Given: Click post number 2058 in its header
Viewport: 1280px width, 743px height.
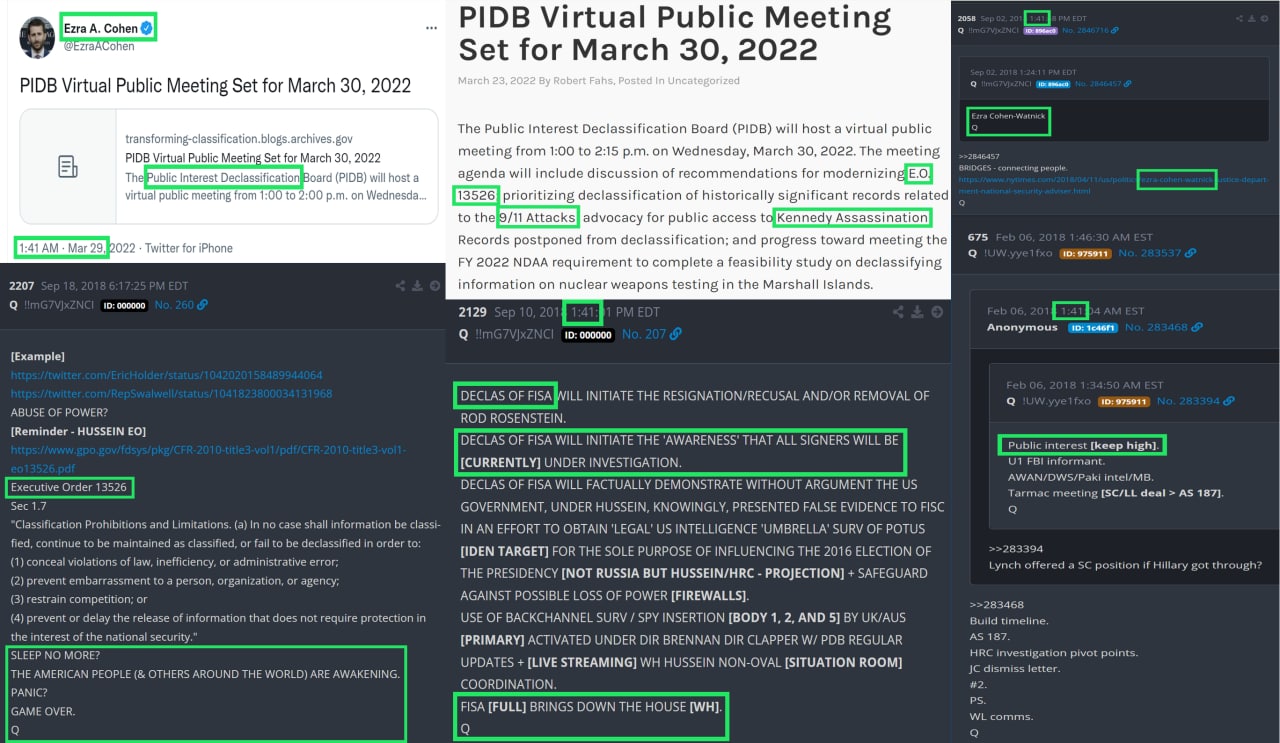Looking at the screenshot, I should (967, 18).
